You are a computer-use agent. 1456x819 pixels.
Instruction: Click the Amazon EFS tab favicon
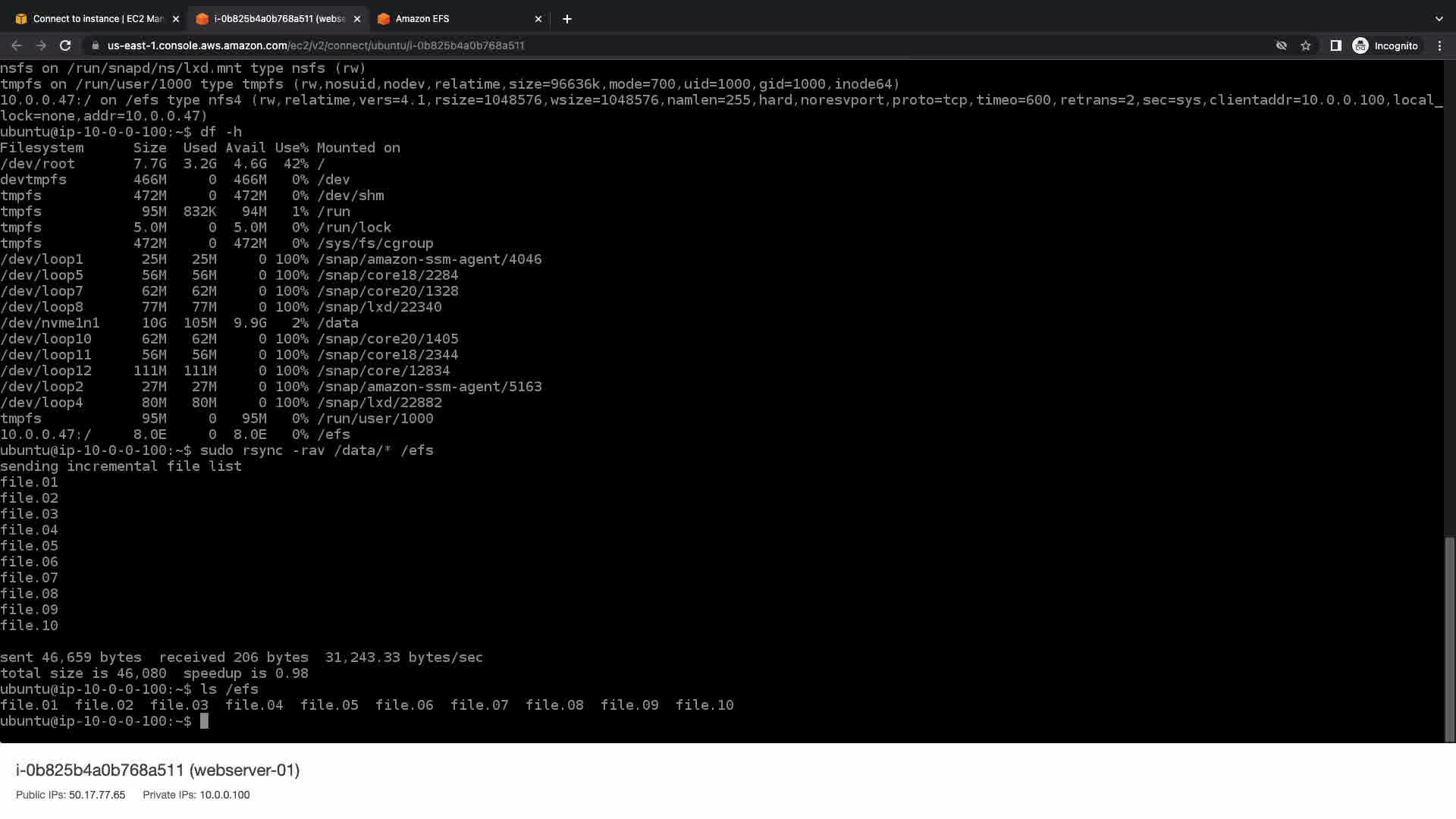click(x=384, y=18)
